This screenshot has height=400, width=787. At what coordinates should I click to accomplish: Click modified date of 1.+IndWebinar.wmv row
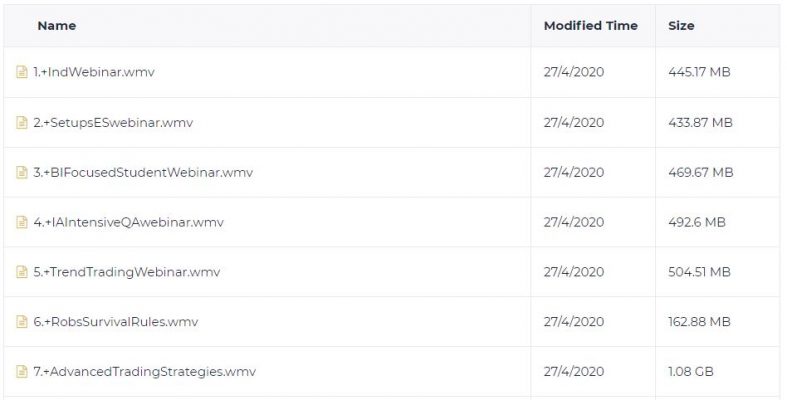(x=574, y=72)
